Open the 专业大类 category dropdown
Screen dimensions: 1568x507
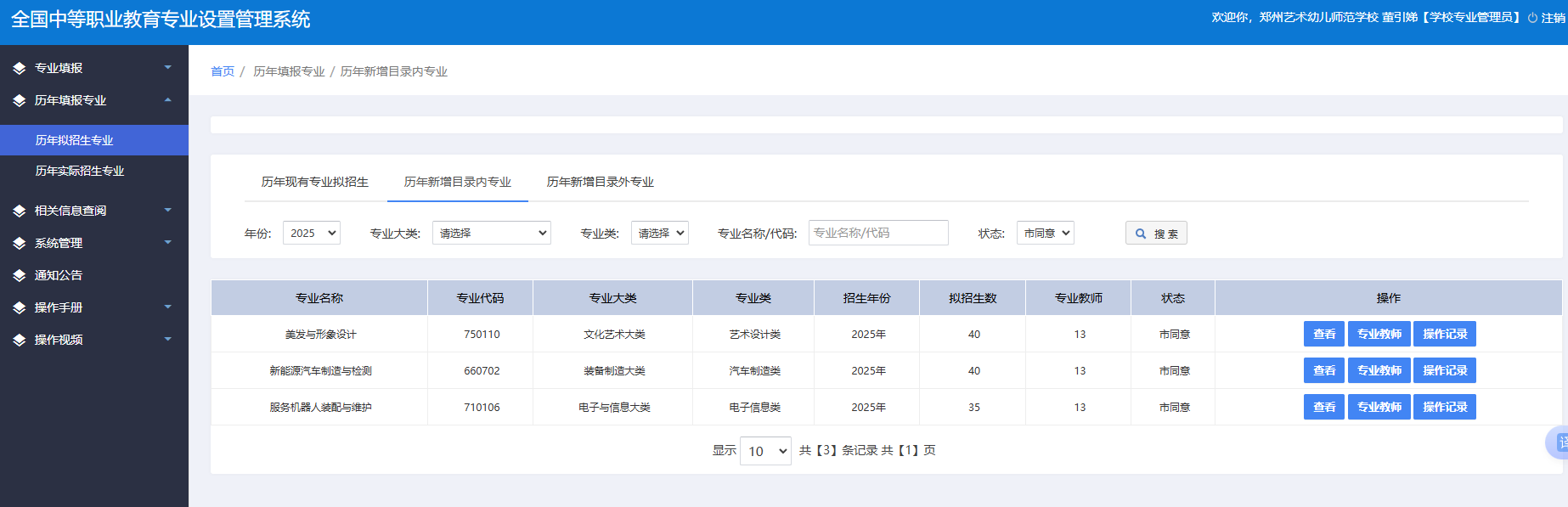(491, 233)
